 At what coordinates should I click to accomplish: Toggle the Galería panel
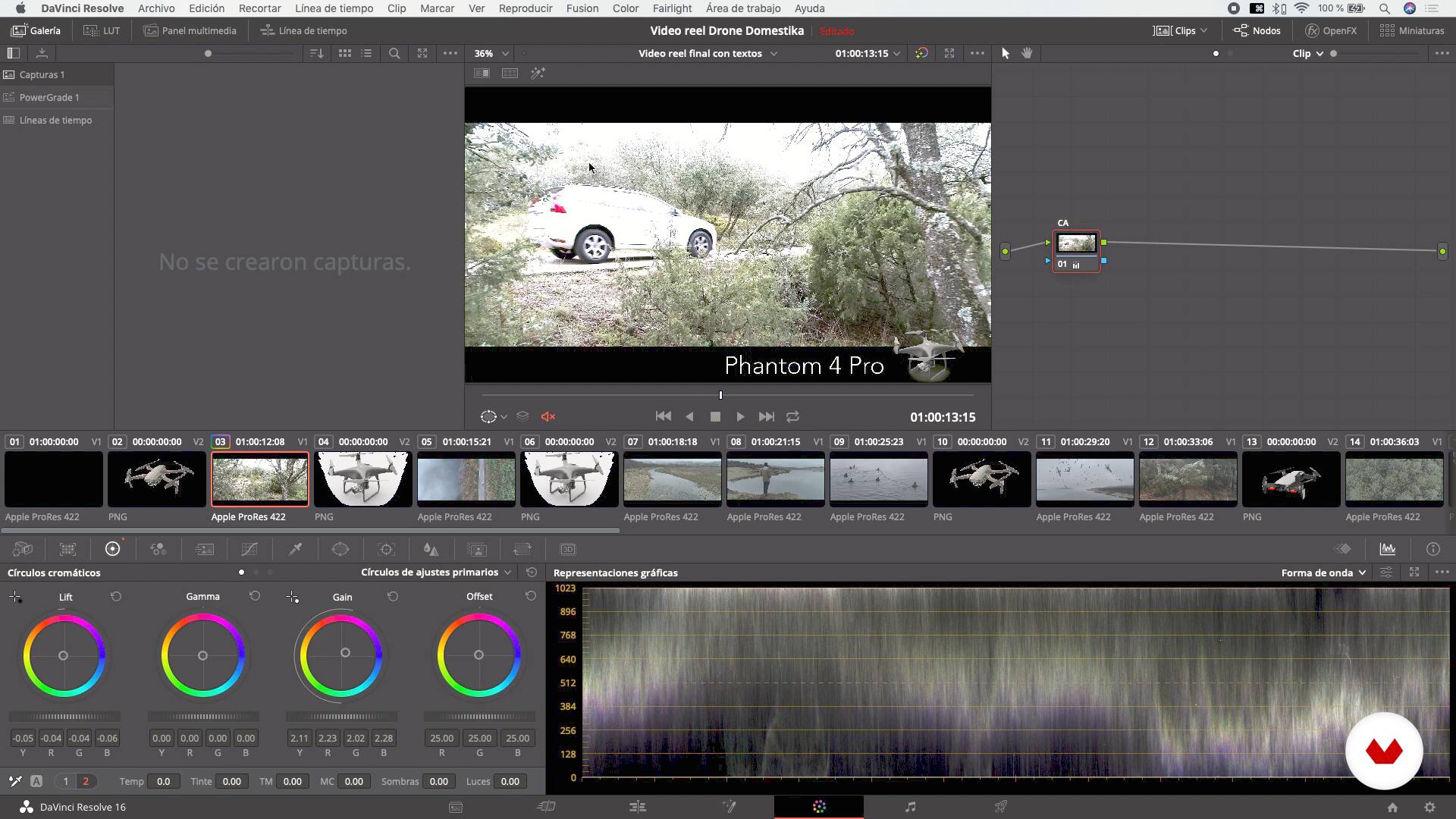[x=36, y=30]
